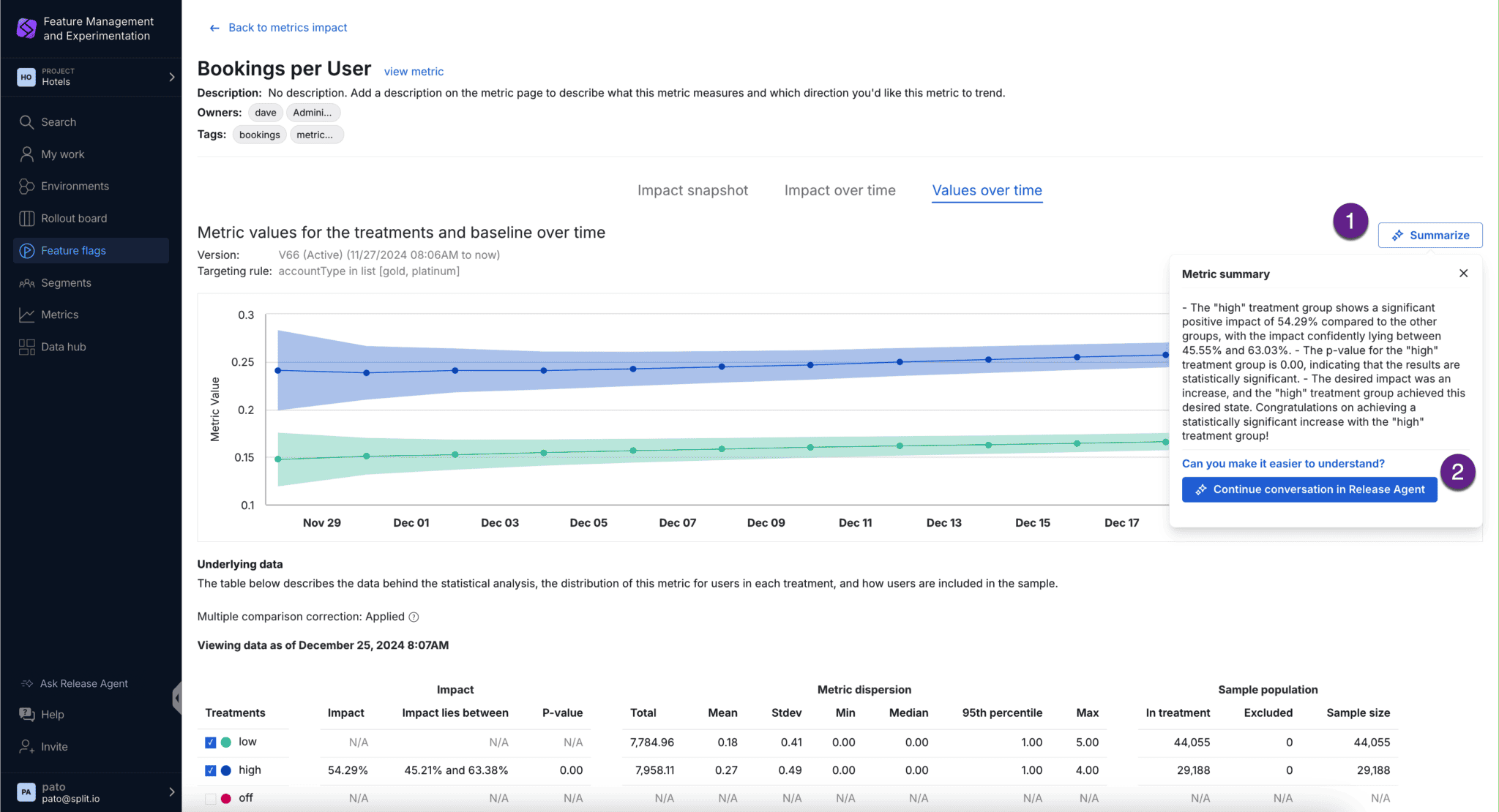Collapse the sidebar using edge handle
The width and height of the screenshot is (1499, 812).
point(177,698)
